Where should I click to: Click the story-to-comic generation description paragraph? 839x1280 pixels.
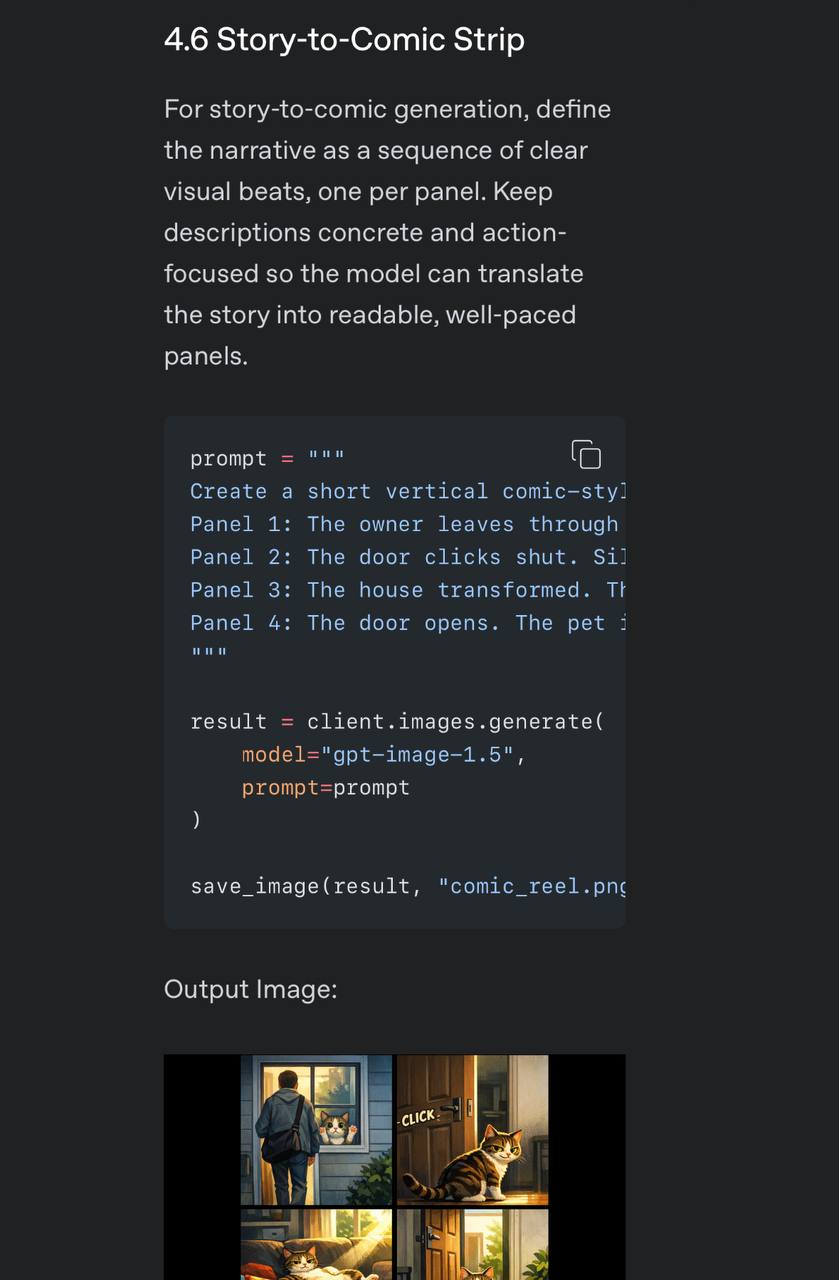pos(388,232)
